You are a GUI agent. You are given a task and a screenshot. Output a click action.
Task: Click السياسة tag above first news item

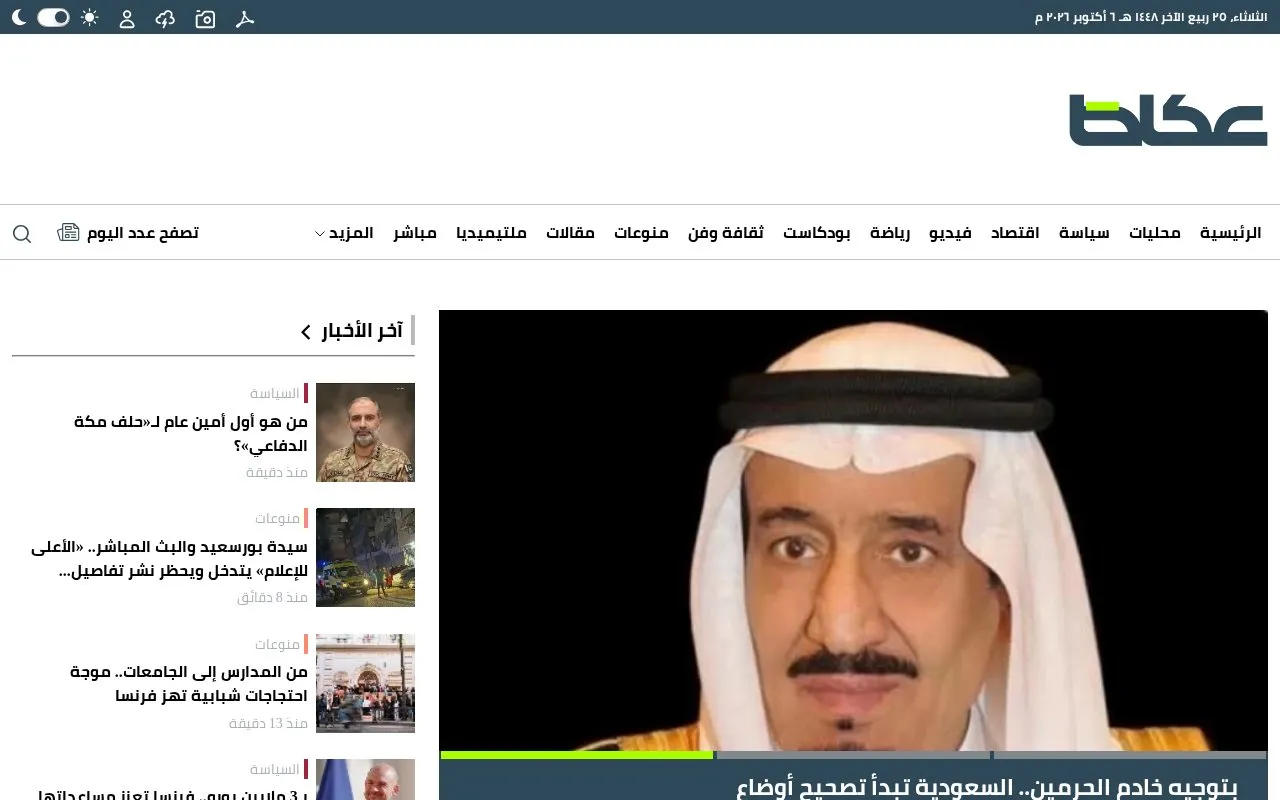275,393
